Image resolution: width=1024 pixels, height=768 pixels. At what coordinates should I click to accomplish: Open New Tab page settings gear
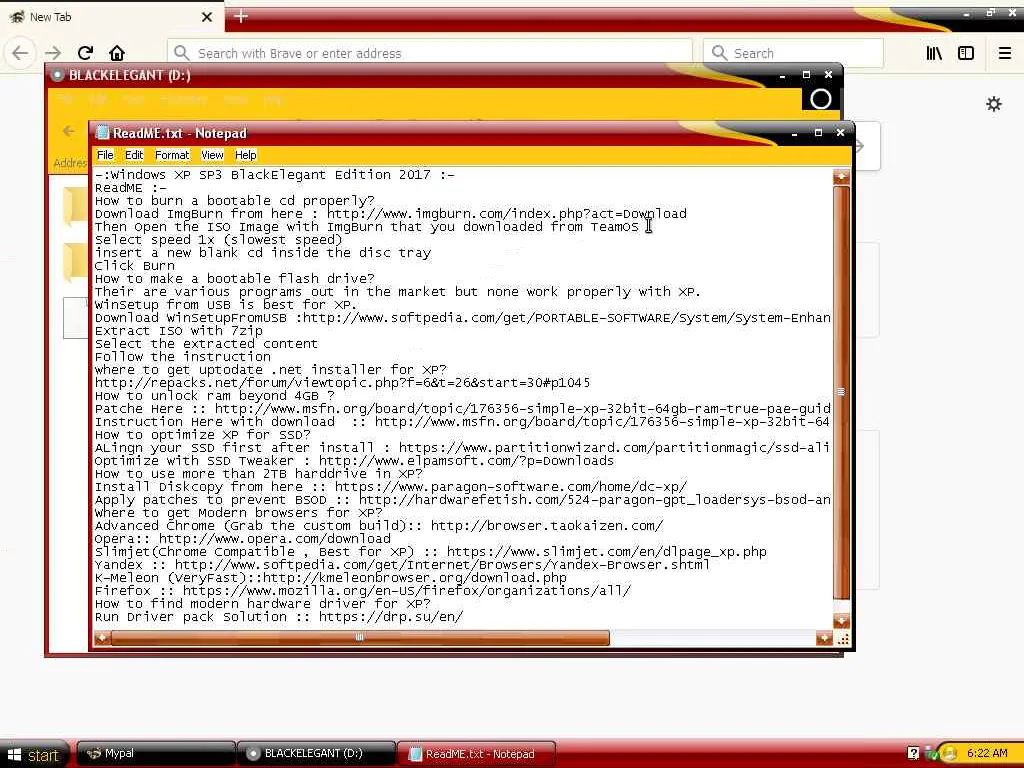coord(993,104)
